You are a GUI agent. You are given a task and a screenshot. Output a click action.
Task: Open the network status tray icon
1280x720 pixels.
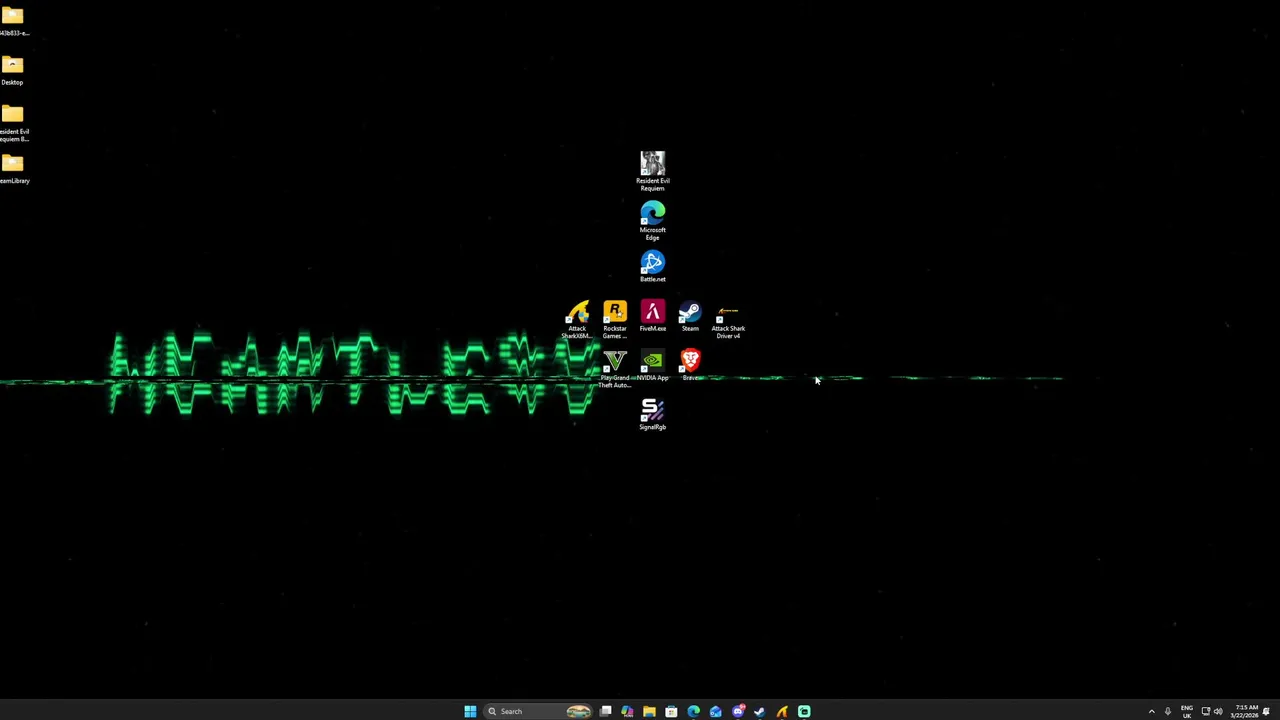[1205, 711]
